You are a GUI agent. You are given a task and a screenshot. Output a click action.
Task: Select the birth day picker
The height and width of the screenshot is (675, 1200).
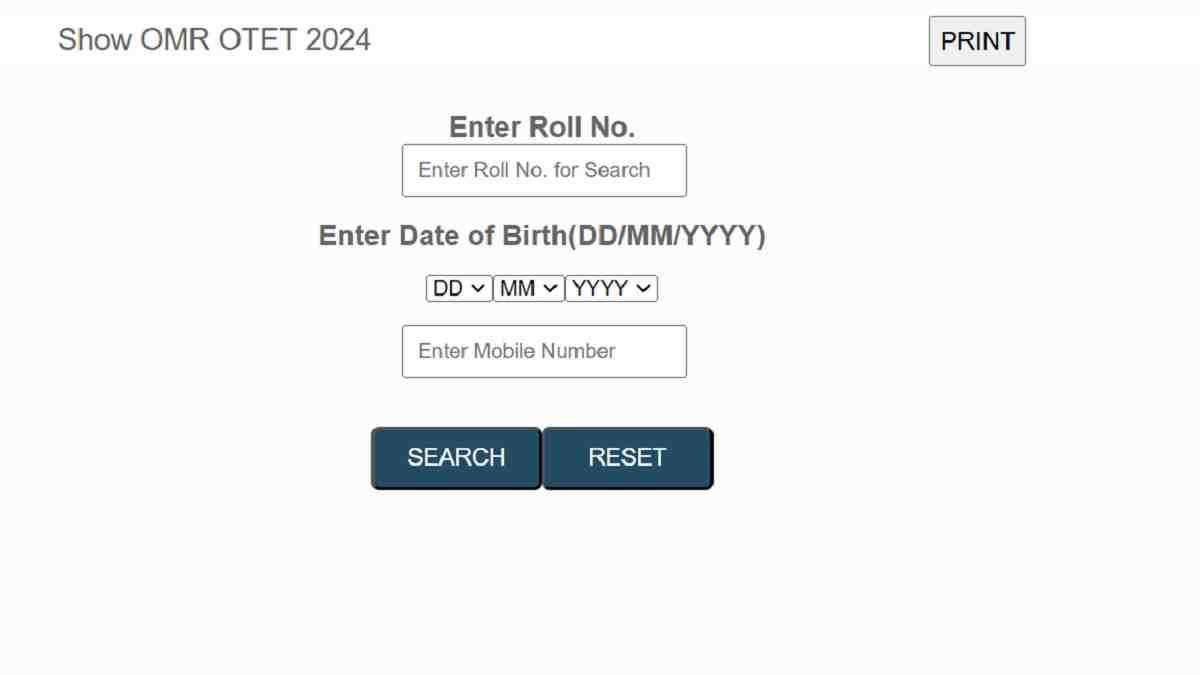459,289
